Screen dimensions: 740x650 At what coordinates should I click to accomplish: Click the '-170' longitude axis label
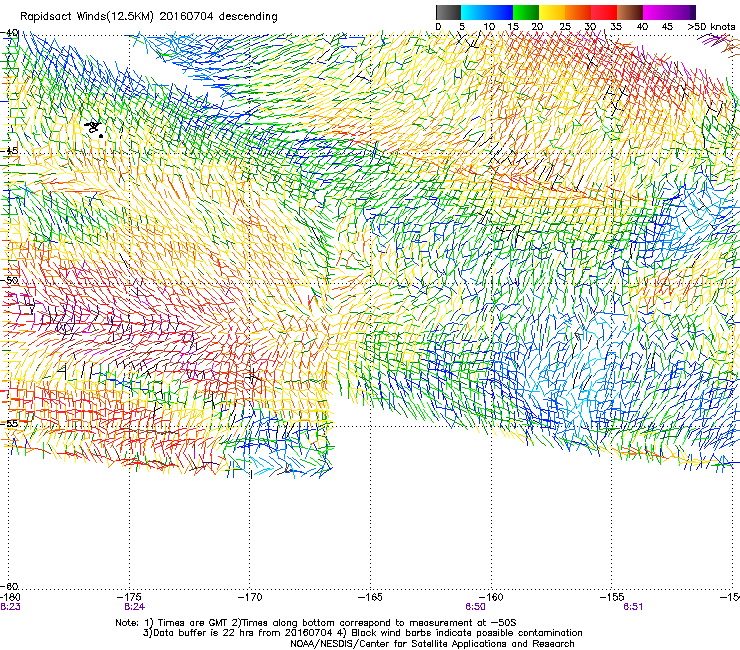[x=249, y=597]
